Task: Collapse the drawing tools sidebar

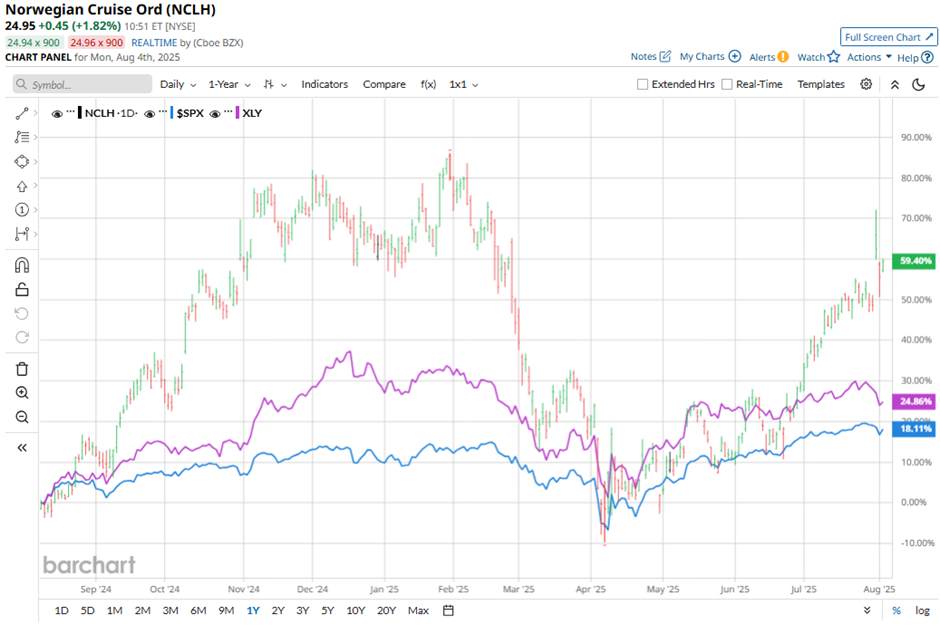Action: point(22,448)
